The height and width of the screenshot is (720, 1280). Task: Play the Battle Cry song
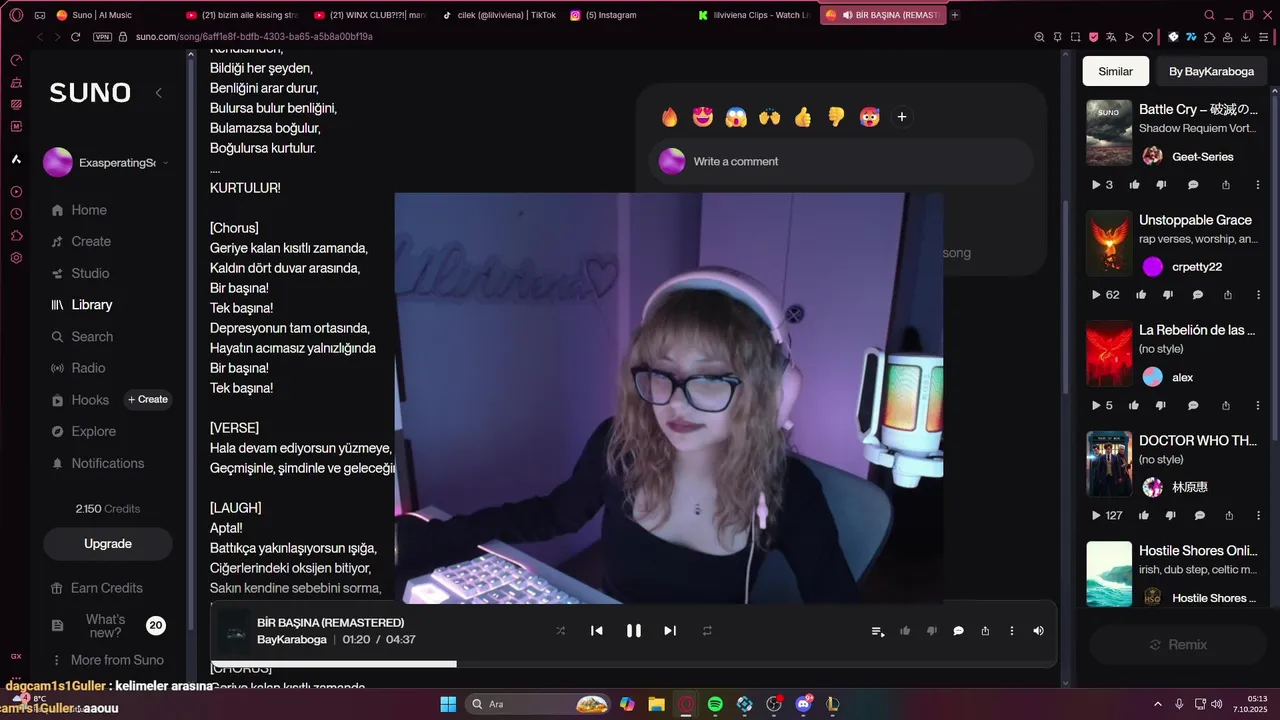(x=1096, y=185)
